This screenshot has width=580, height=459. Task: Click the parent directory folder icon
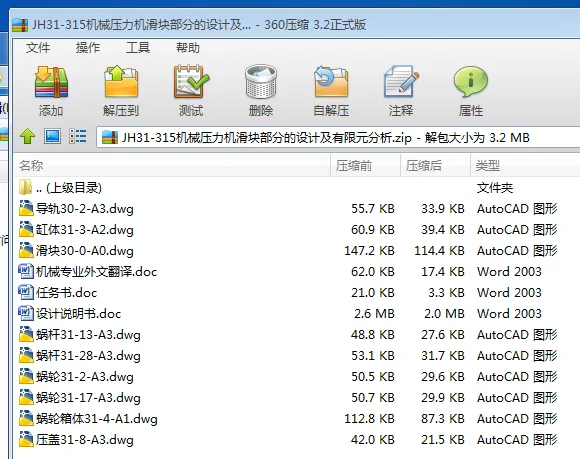tap(26, 187)
